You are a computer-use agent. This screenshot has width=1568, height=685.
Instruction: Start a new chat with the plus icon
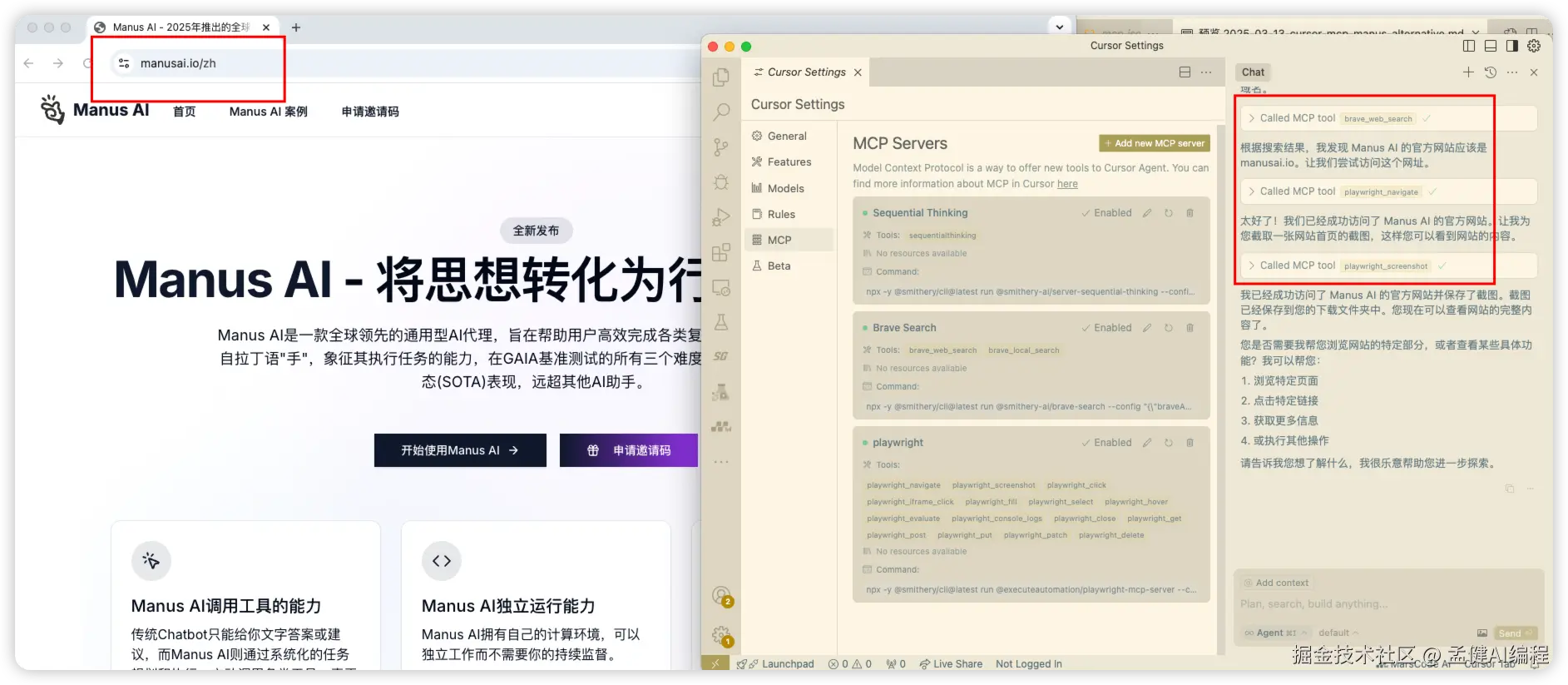pyautogui.click(x=1468, y=72)
